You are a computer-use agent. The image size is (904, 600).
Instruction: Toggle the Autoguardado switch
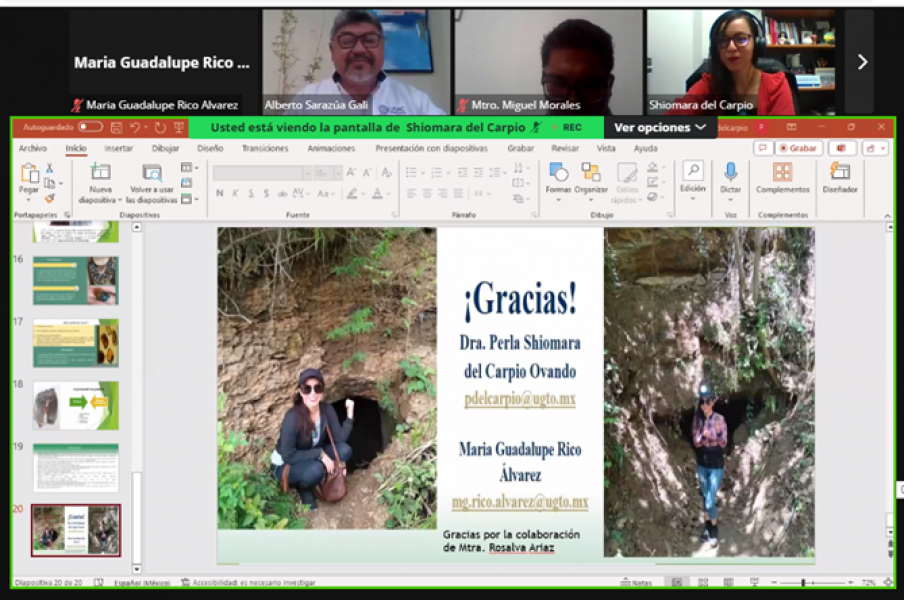point(90,128)
